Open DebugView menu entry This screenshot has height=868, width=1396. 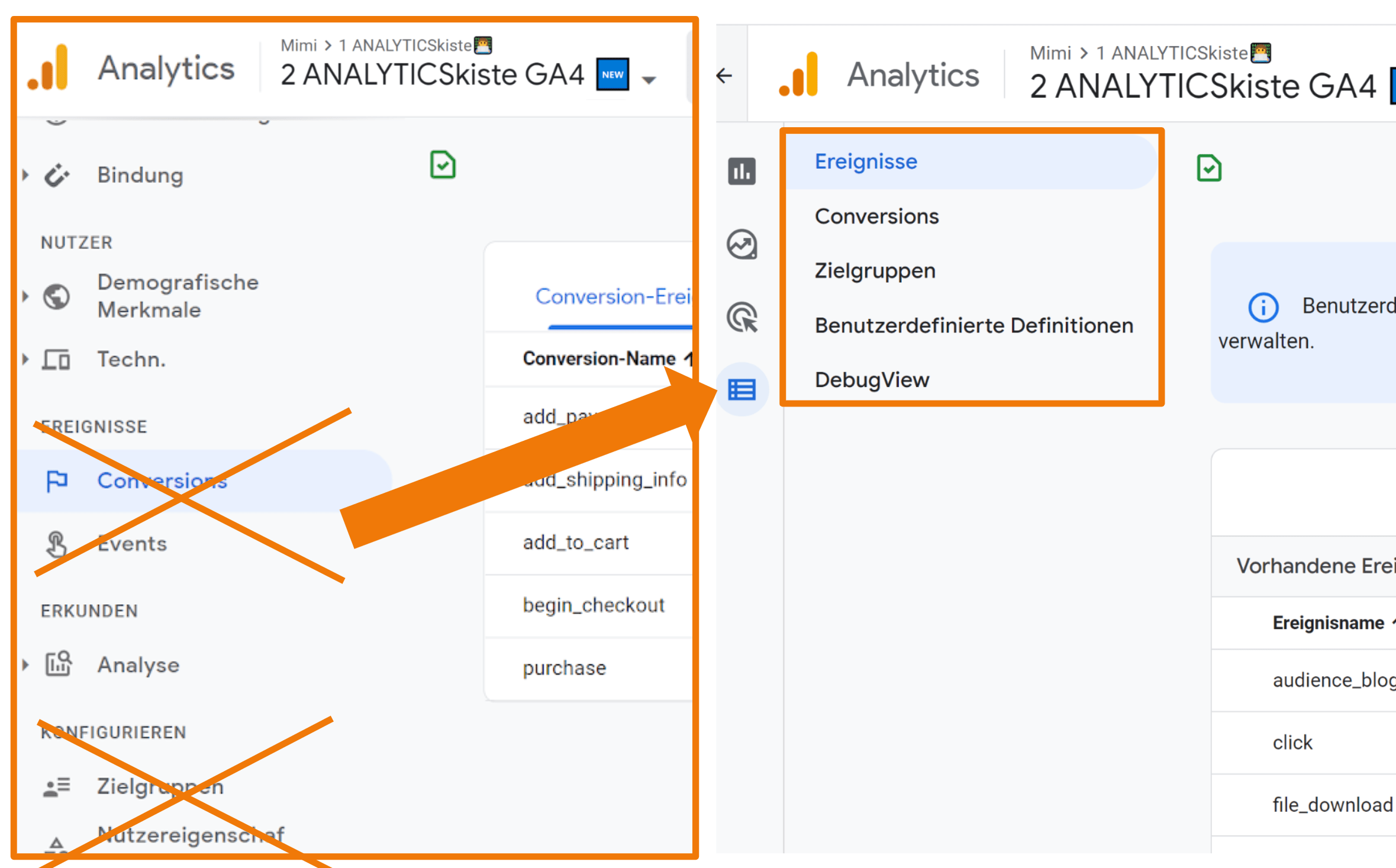point(872,380)
